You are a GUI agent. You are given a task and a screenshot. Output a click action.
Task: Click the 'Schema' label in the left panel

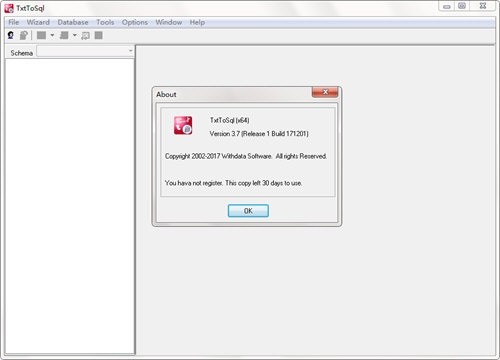click(x=21, y=53)
